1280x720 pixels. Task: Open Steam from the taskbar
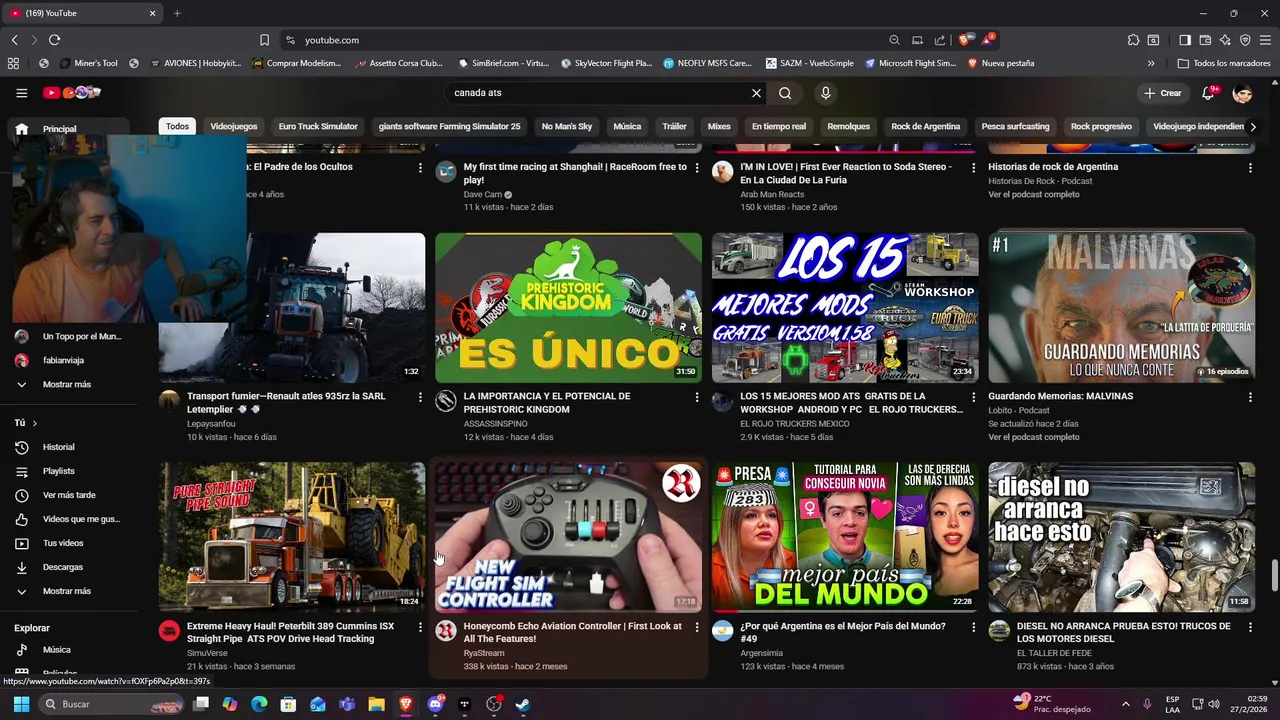tap(522, 704)
